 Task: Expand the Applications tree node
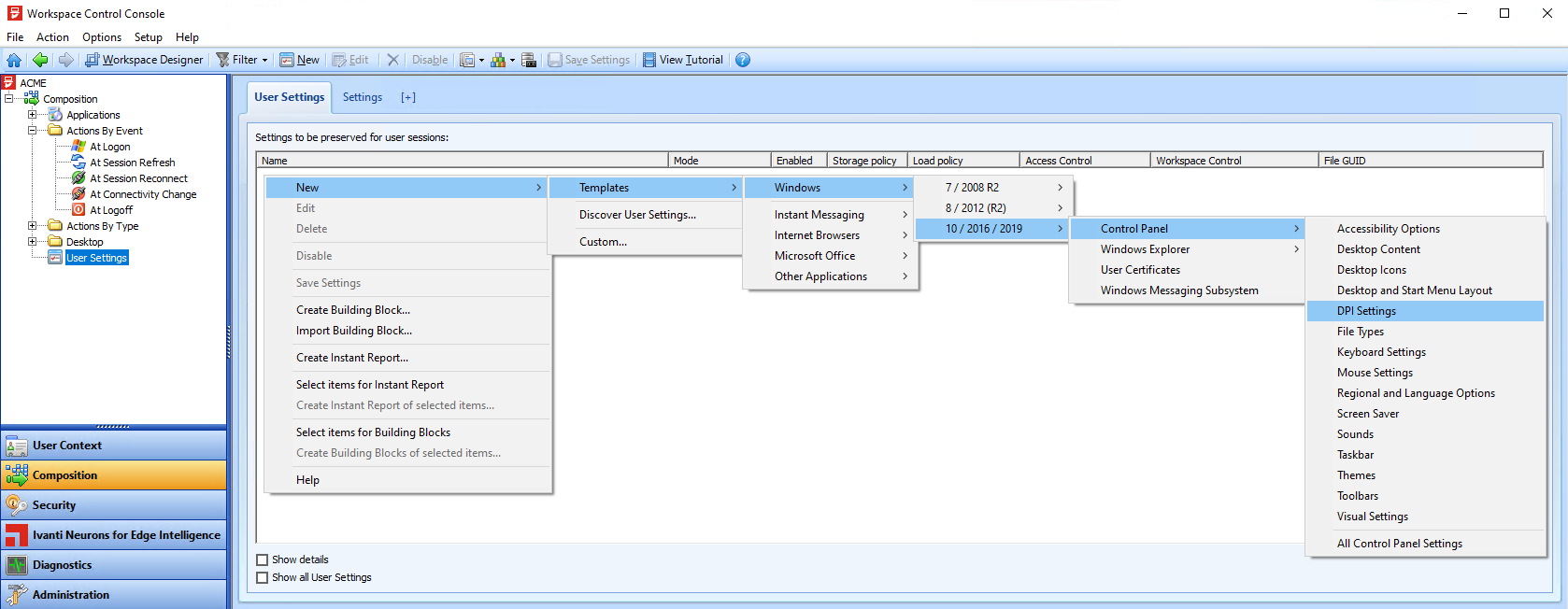pyautogui.click(x=33, y=115)
